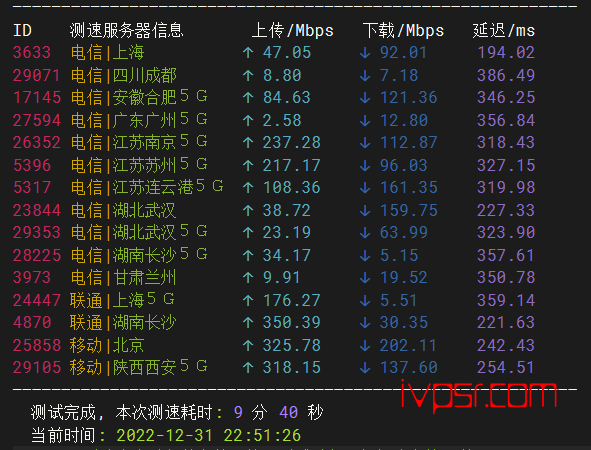591x450 pixels.
Task: Select server ID 29105
Action: click(x=37, y=367)
